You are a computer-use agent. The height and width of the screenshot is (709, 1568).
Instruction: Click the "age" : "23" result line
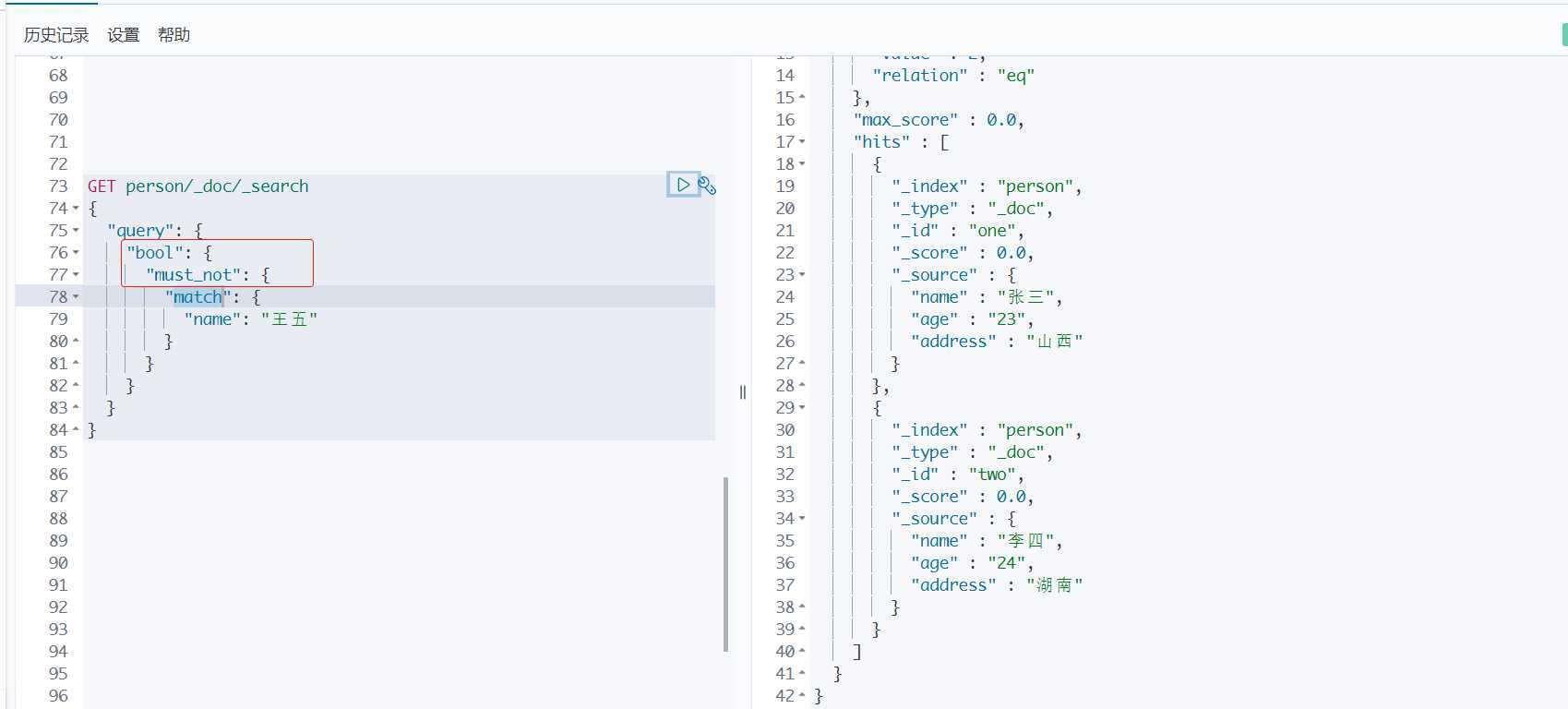click(x=972, y=319)
